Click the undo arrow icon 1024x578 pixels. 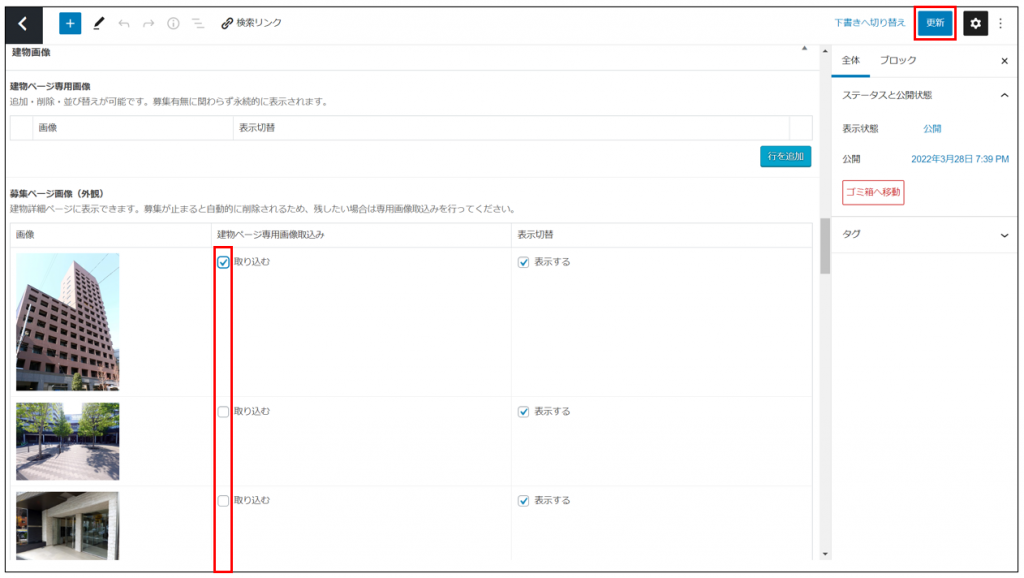[x=124, y=23]
